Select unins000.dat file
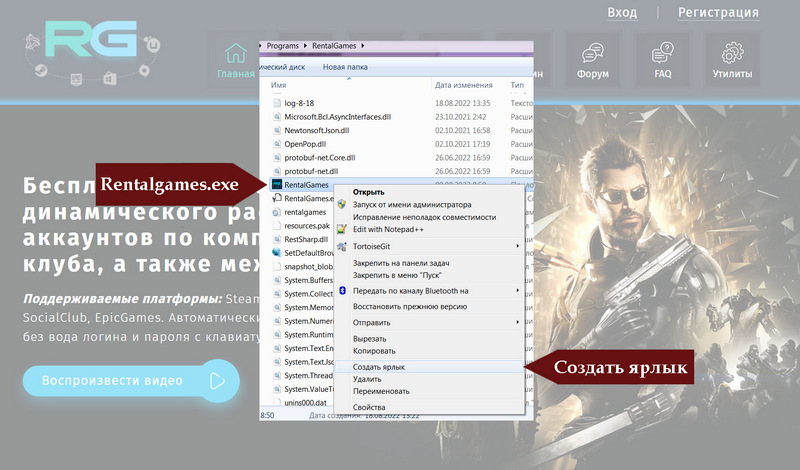800x470 pixels. (x=305, y=403)
